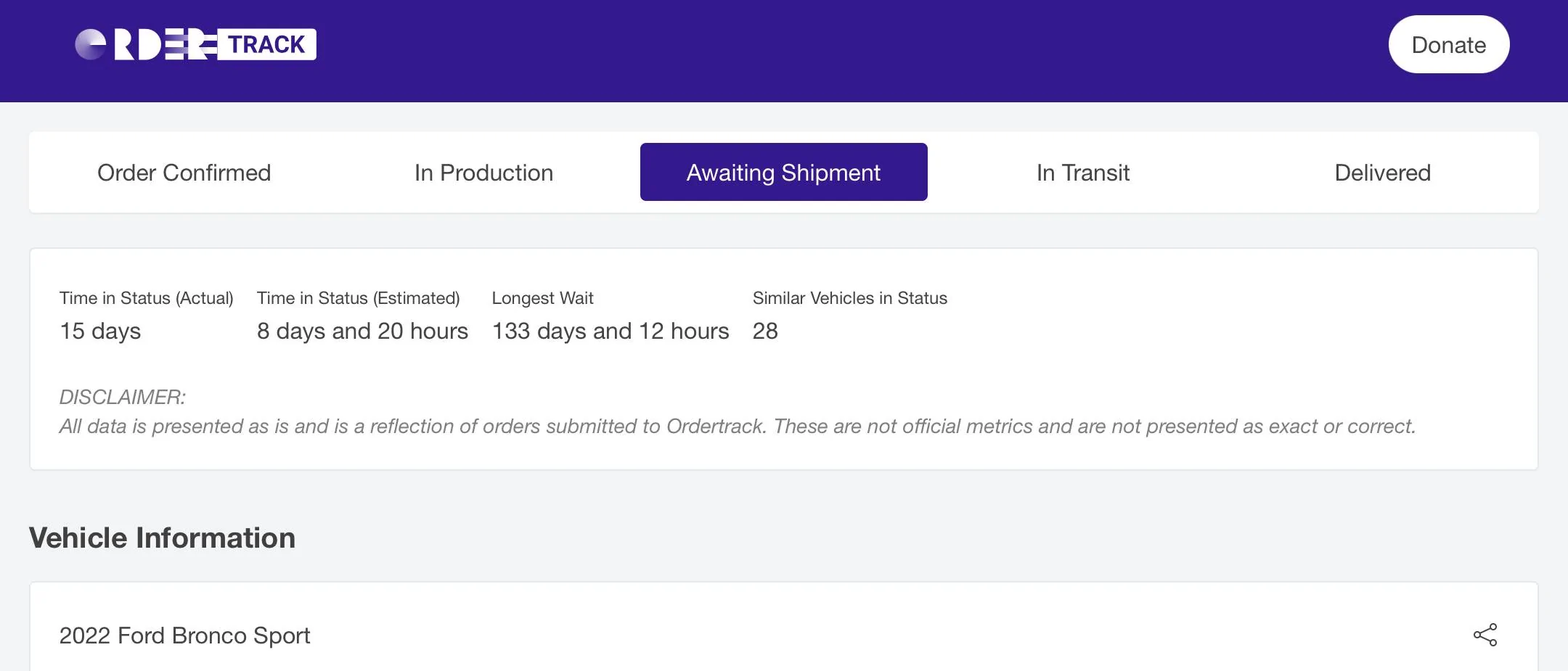Click the DISCLAIMER heading

(122, 397)
